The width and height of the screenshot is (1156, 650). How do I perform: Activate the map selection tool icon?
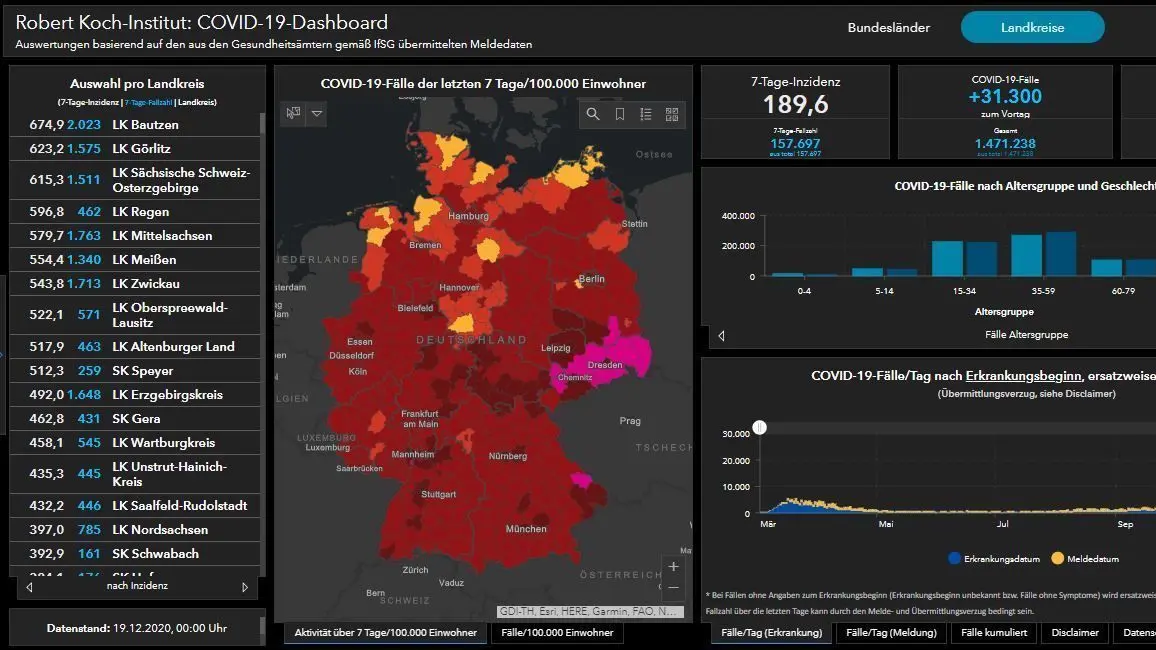pyautogui.click(x=293, y=113)
